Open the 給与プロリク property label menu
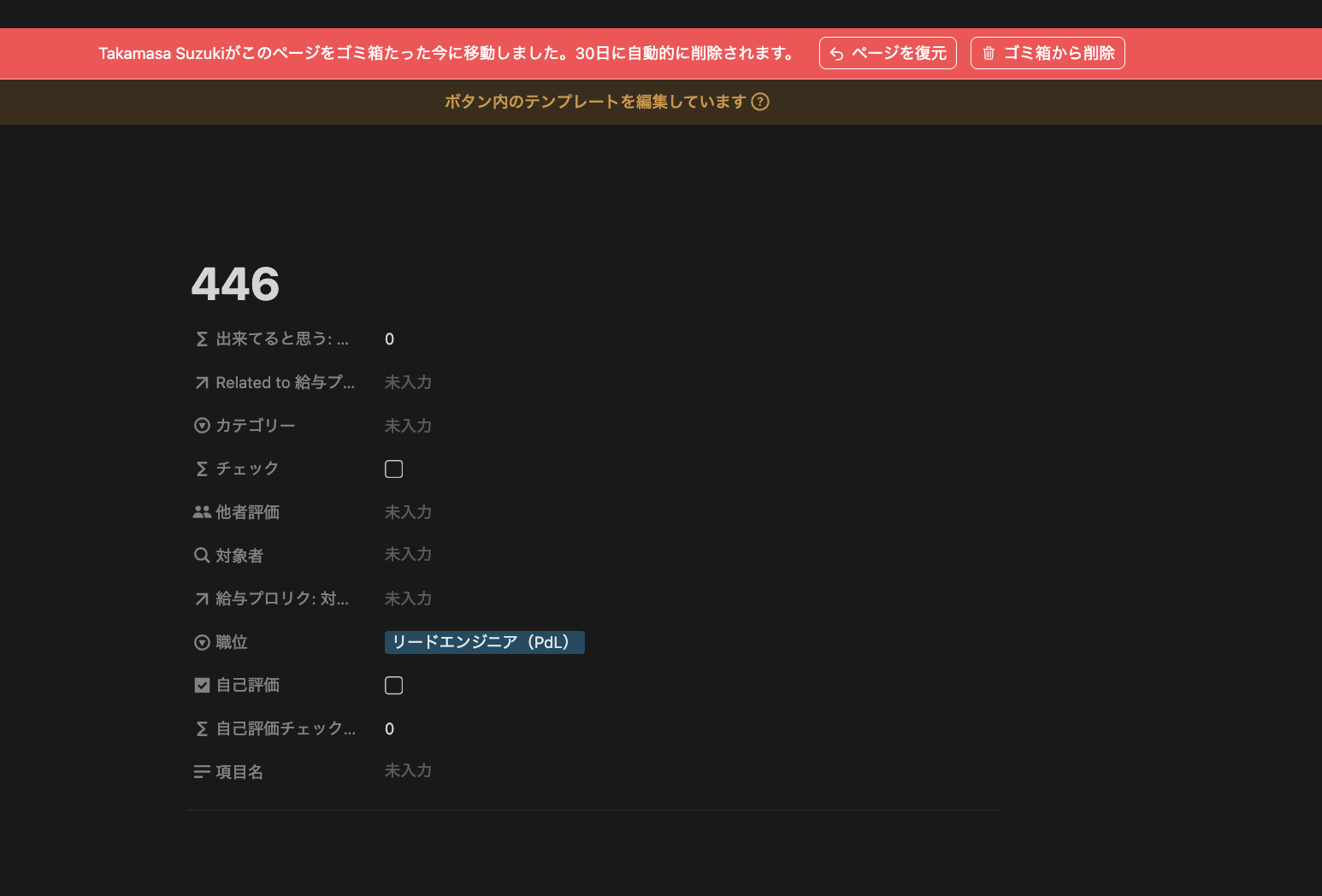The width and height of the screenshot is (1322, 896). pyautogui.click(x=281, y=598)
